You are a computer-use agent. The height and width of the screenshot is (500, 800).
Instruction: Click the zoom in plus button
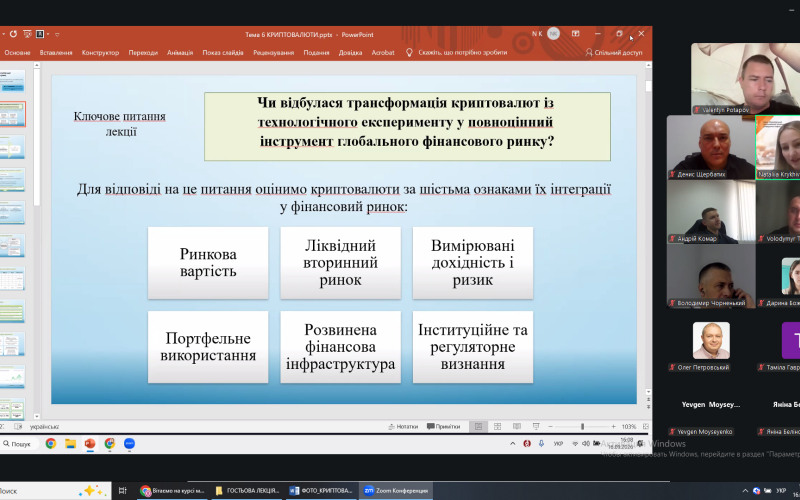pyautogui.click(x=613, y=427)
